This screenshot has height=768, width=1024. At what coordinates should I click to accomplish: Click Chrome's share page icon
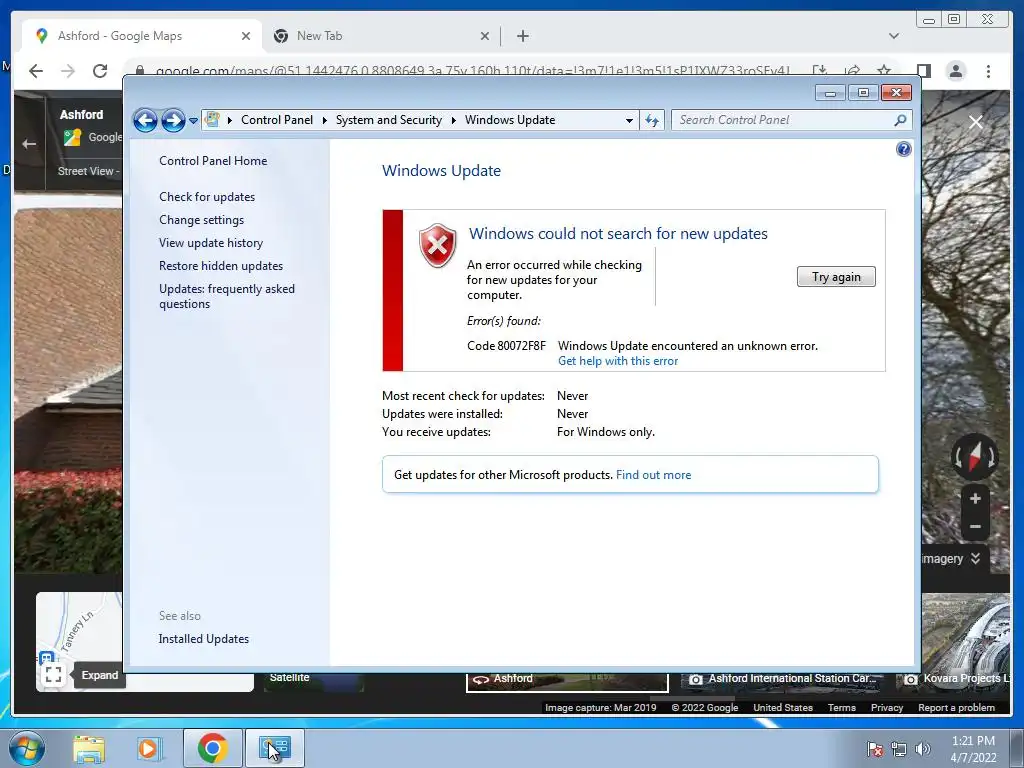pos(852,69)
